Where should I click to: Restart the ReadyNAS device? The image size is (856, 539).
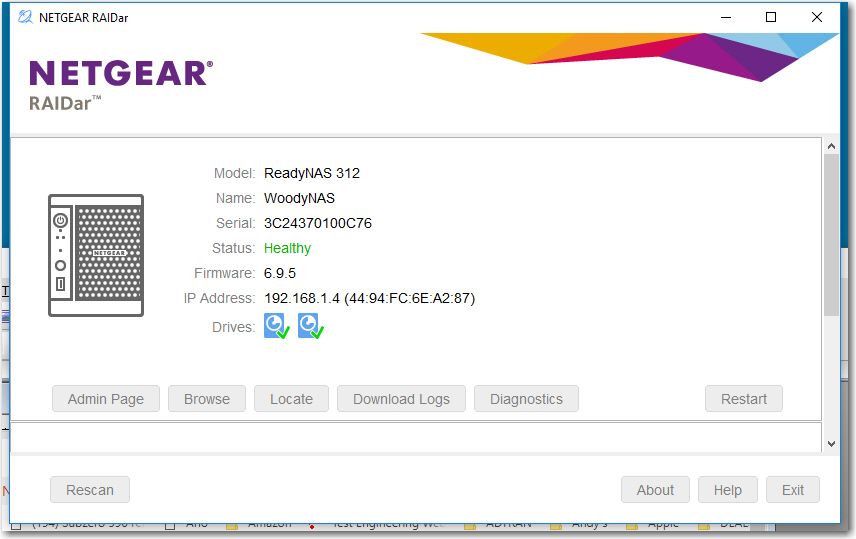click(x=744, y=399)
